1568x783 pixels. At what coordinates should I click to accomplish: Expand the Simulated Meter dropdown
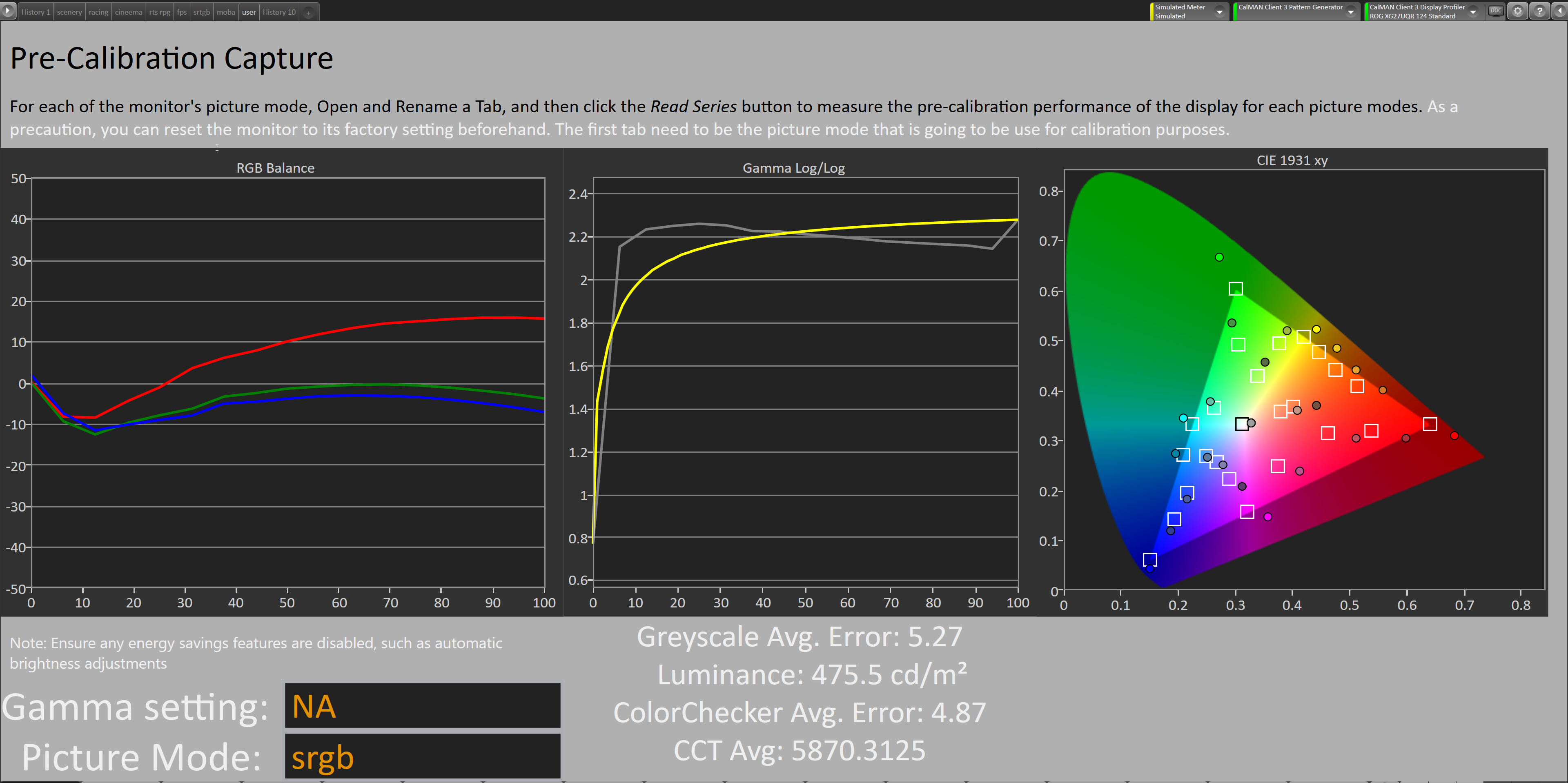coord(1219,11)
